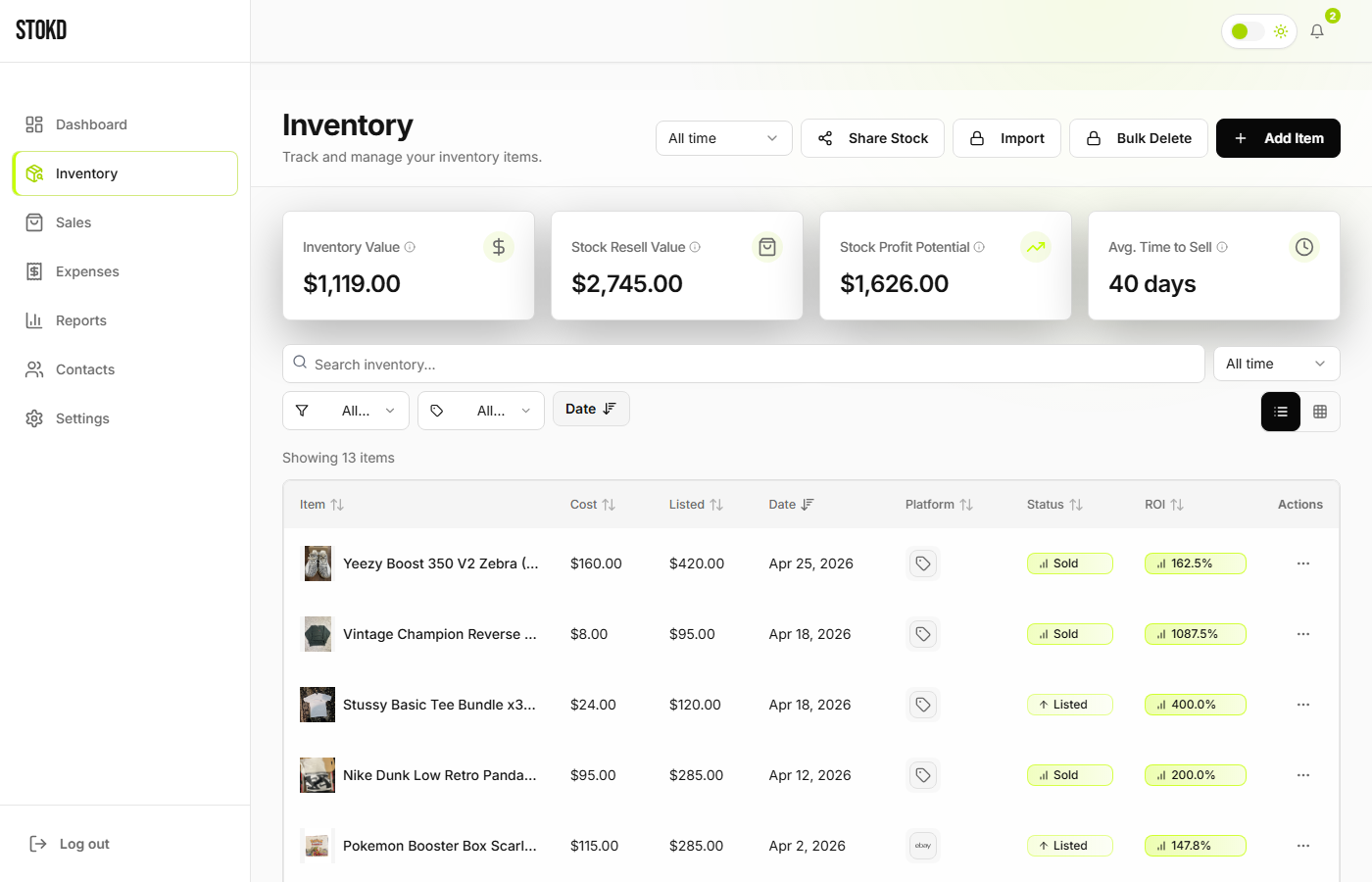The height and width of the screenshot is (882, 1372).
Task: Click Add Item button
Action: click(x=1278, y=138)
